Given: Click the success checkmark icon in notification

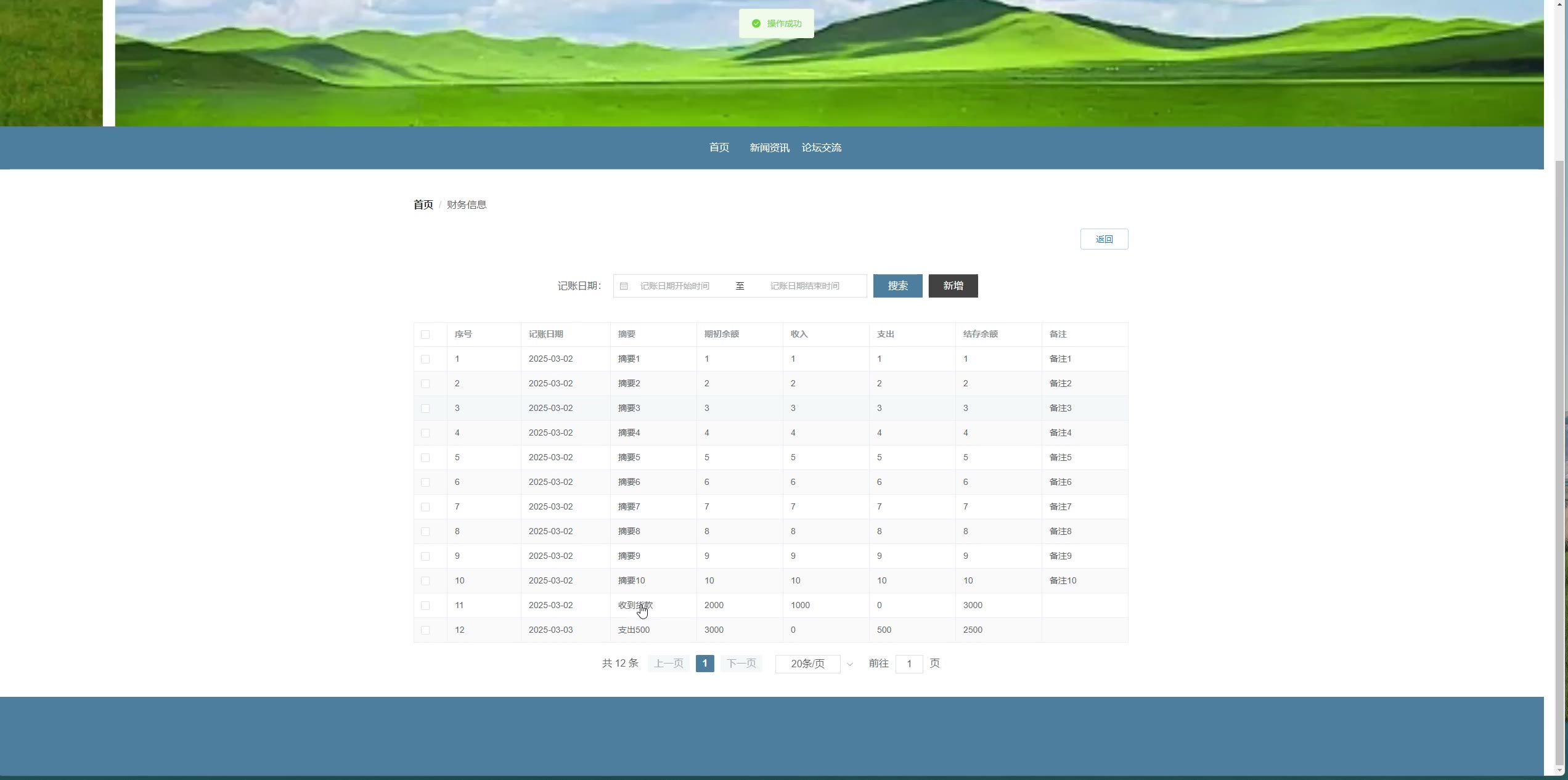Looking at the screenshot, I should tap(756, 23).
